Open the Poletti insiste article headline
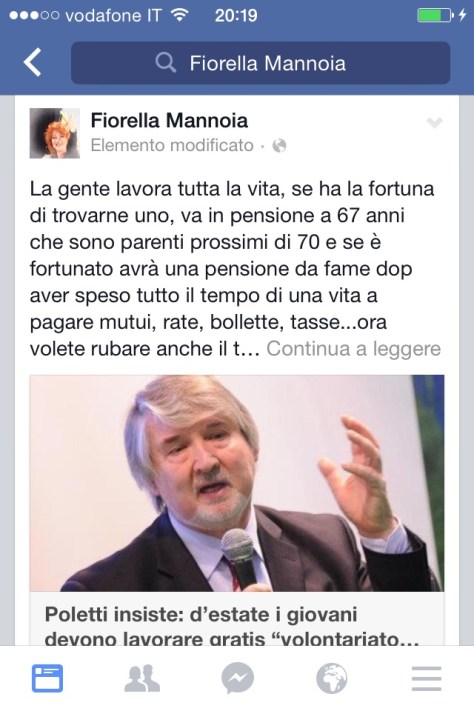474x711 pixels. coord(232,626)
